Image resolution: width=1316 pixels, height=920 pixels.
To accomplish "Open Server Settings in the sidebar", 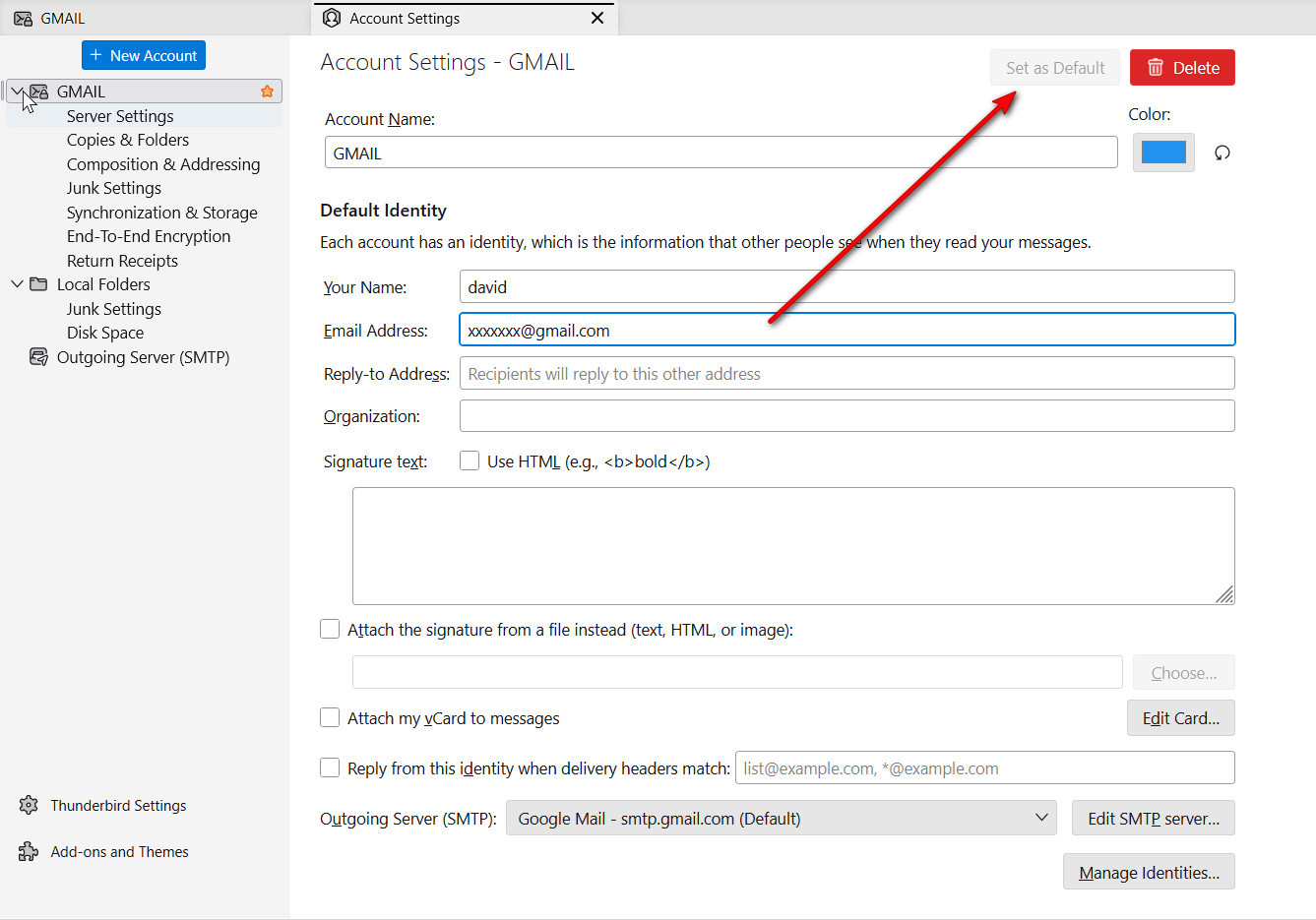I will point(120,116).
